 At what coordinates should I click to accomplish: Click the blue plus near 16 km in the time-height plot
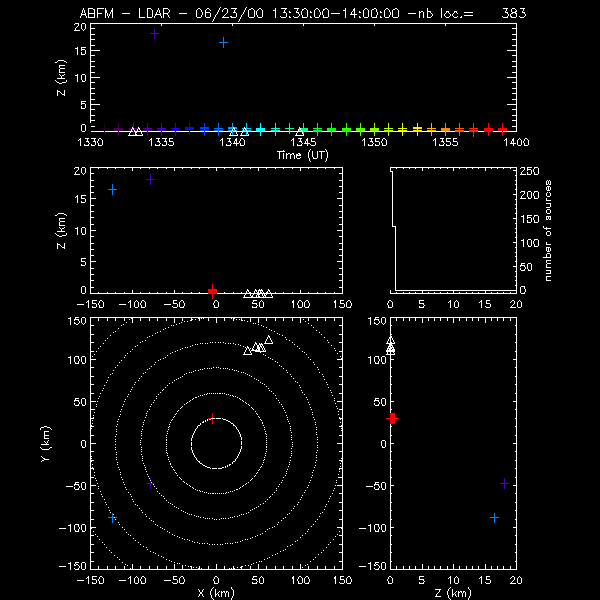[x=223, y=43]
